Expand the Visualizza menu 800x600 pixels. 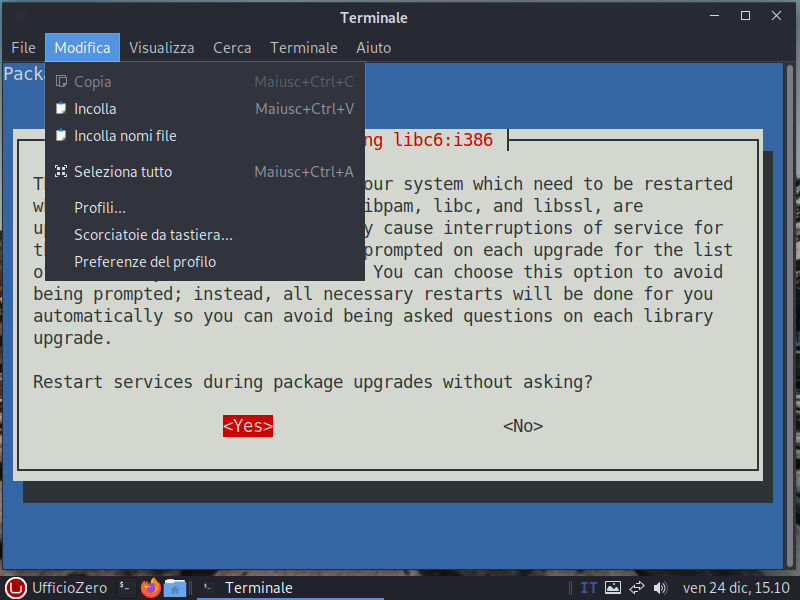click(162, 48)
